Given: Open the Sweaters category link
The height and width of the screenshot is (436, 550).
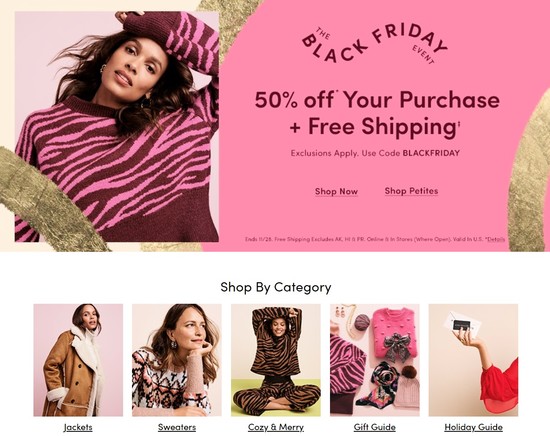Looking at the screenshot, I should [177, 427].
